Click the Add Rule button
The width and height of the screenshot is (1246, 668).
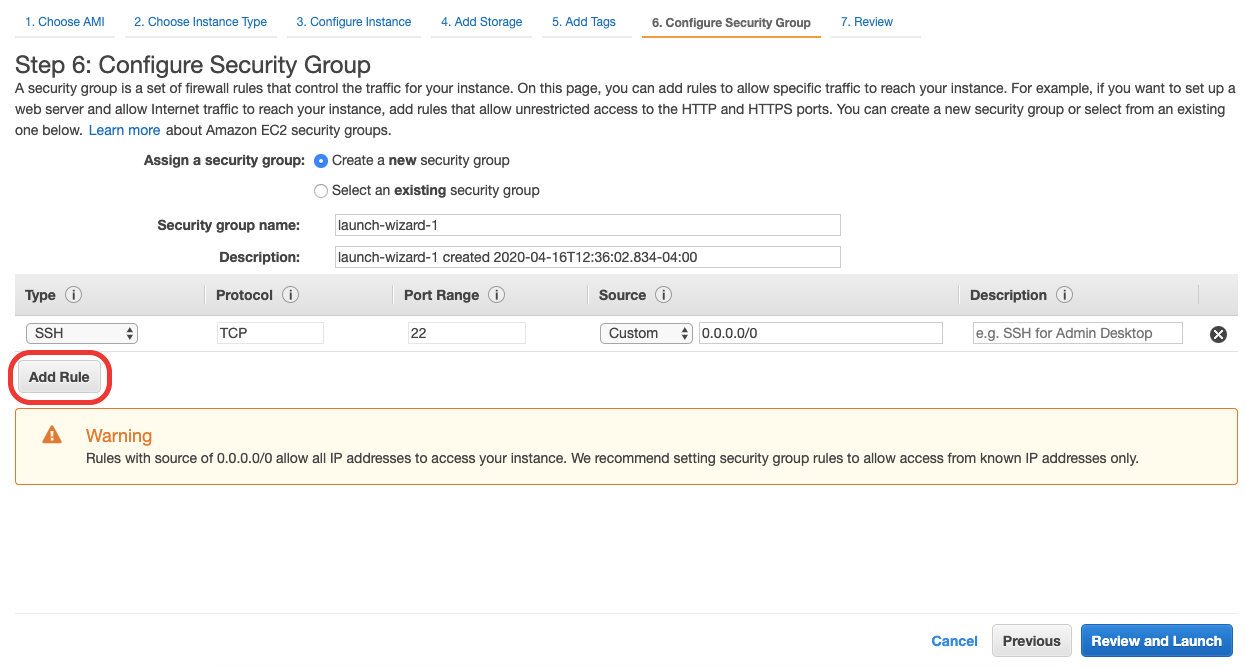click(59, 377)
